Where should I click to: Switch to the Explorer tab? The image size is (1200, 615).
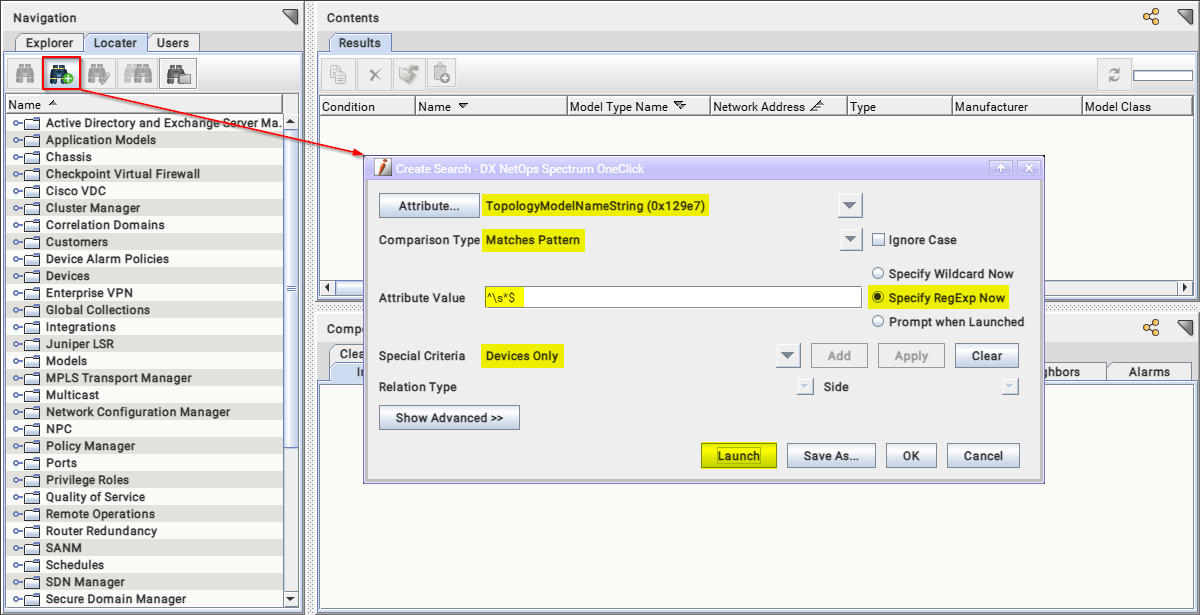(x=49, y=43)
